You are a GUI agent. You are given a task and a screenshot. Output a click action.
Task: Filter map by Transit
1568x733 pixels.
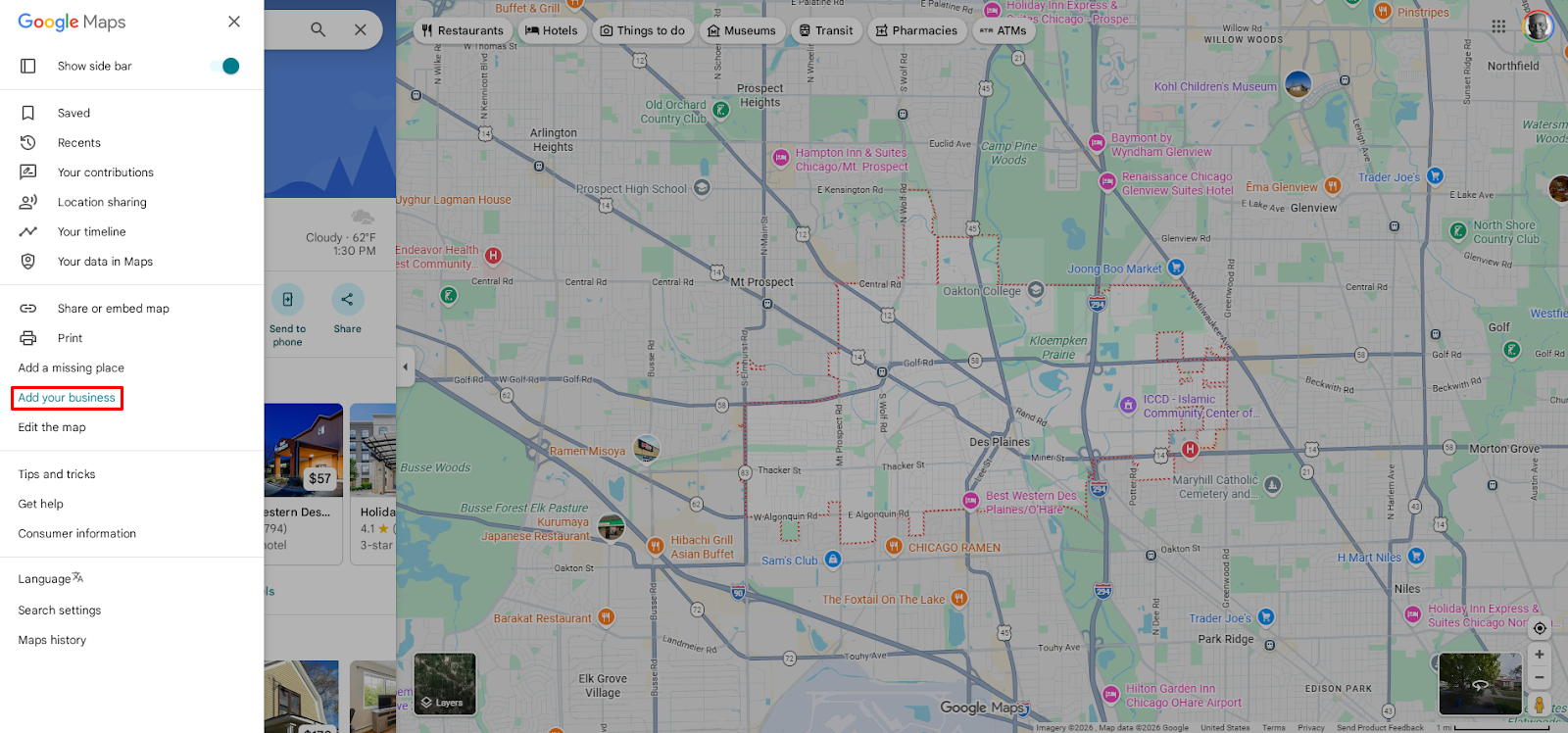point(826,30)
